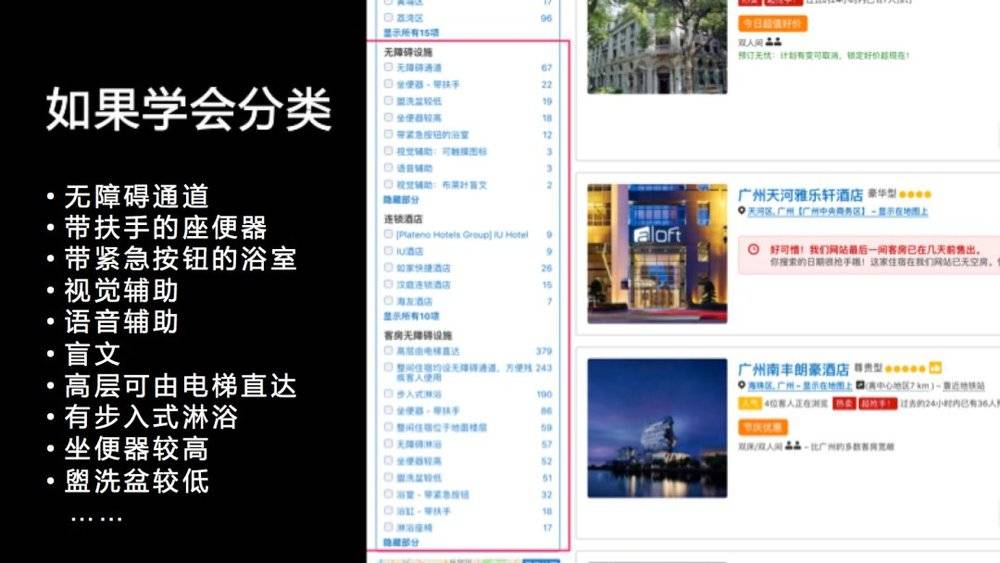Tick the 如家快捷酒店 chain filter

tap(388, 268)
